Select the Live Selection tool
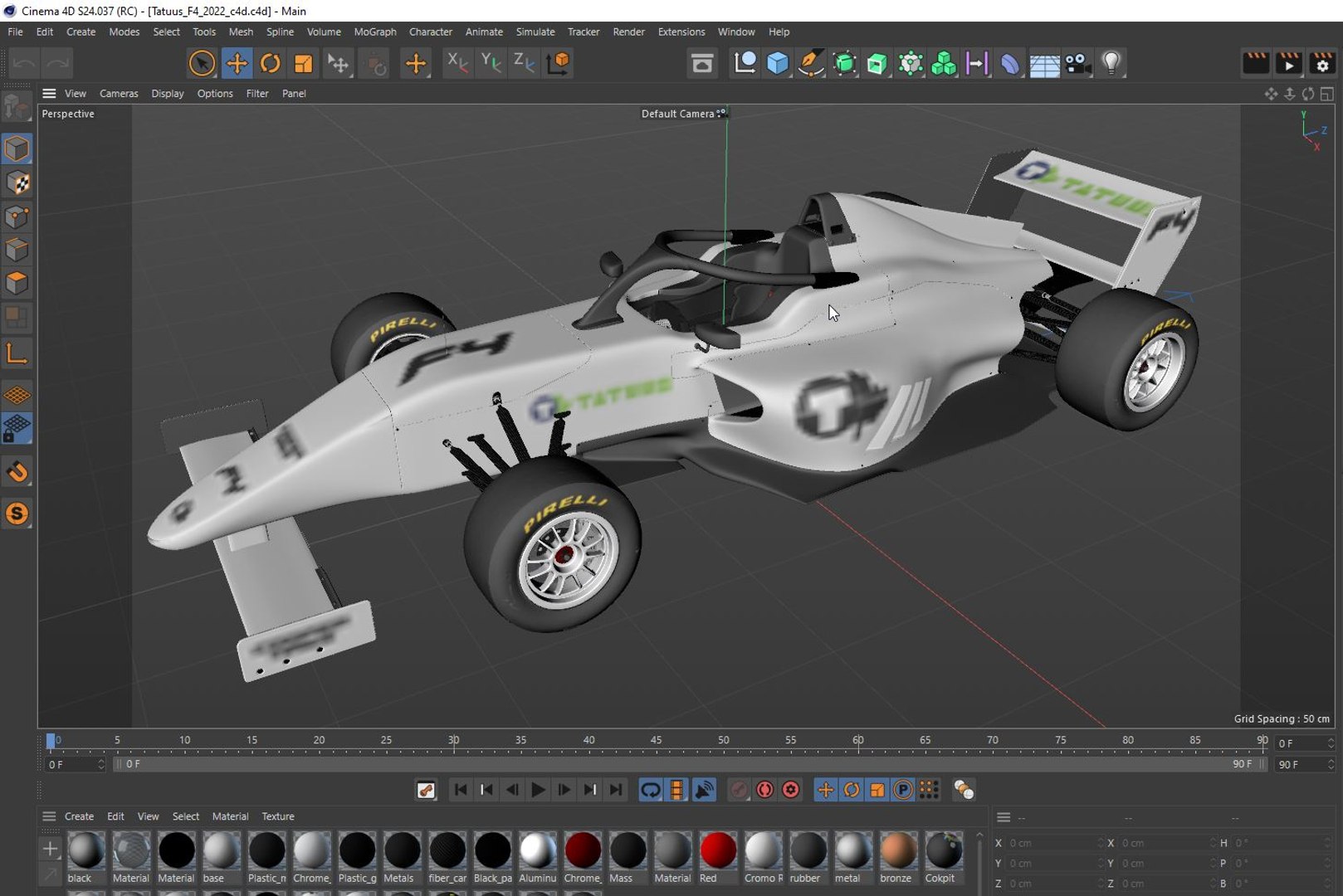This screenshot has width=1343, height=896. pyautogui.click(x=201, y=63)
